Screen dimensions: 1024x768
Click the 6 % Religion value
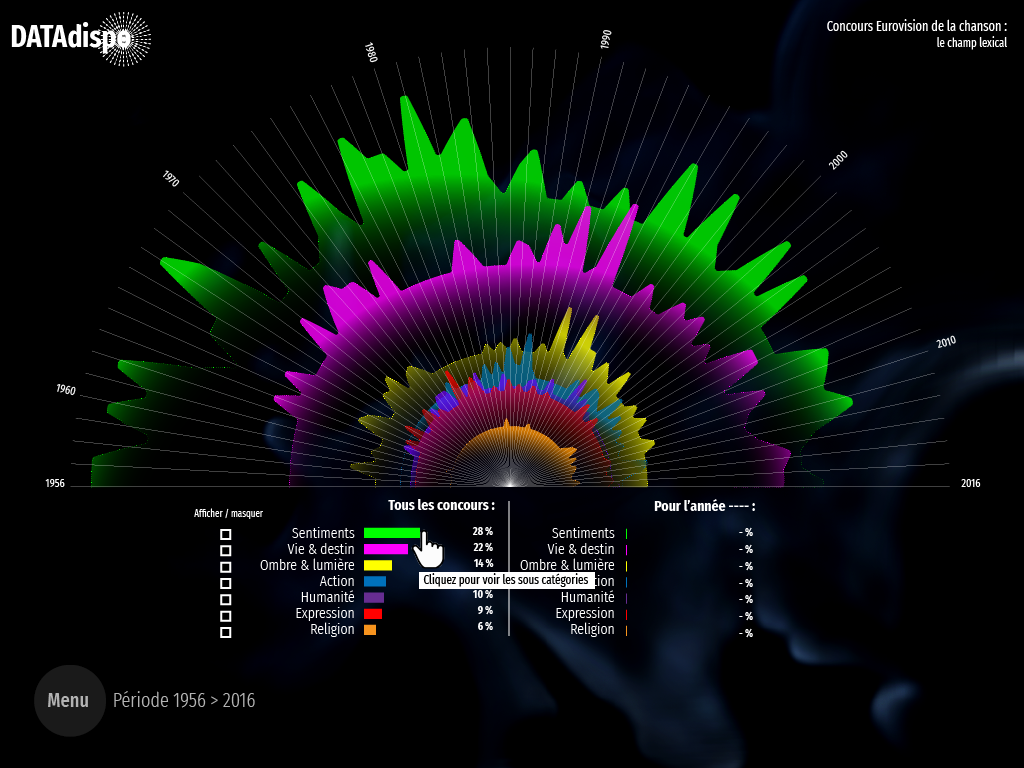[485, 626]
